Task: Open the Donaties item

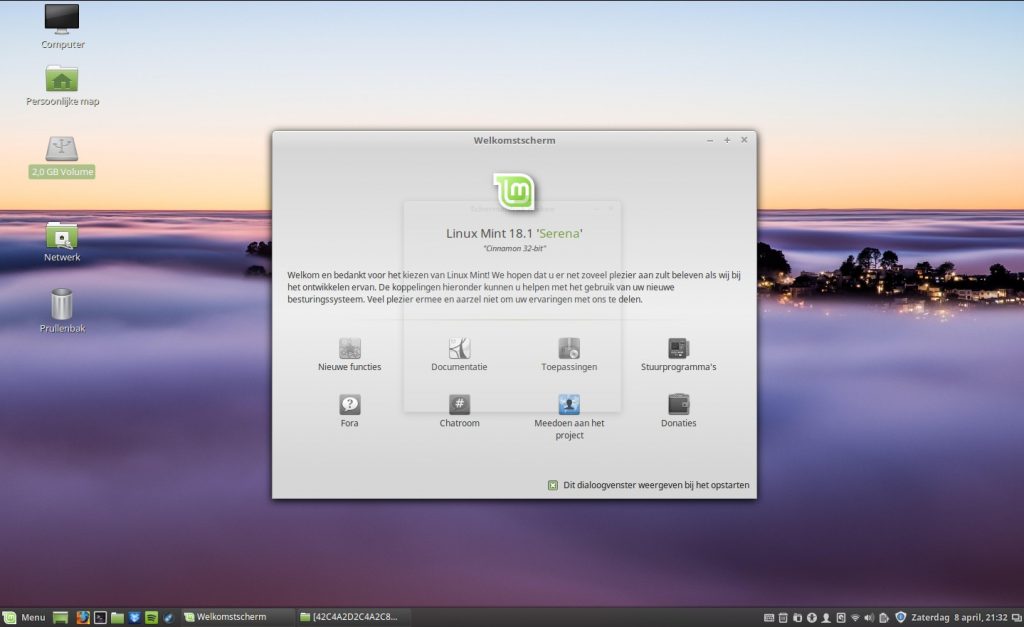Action: point(679,411)
